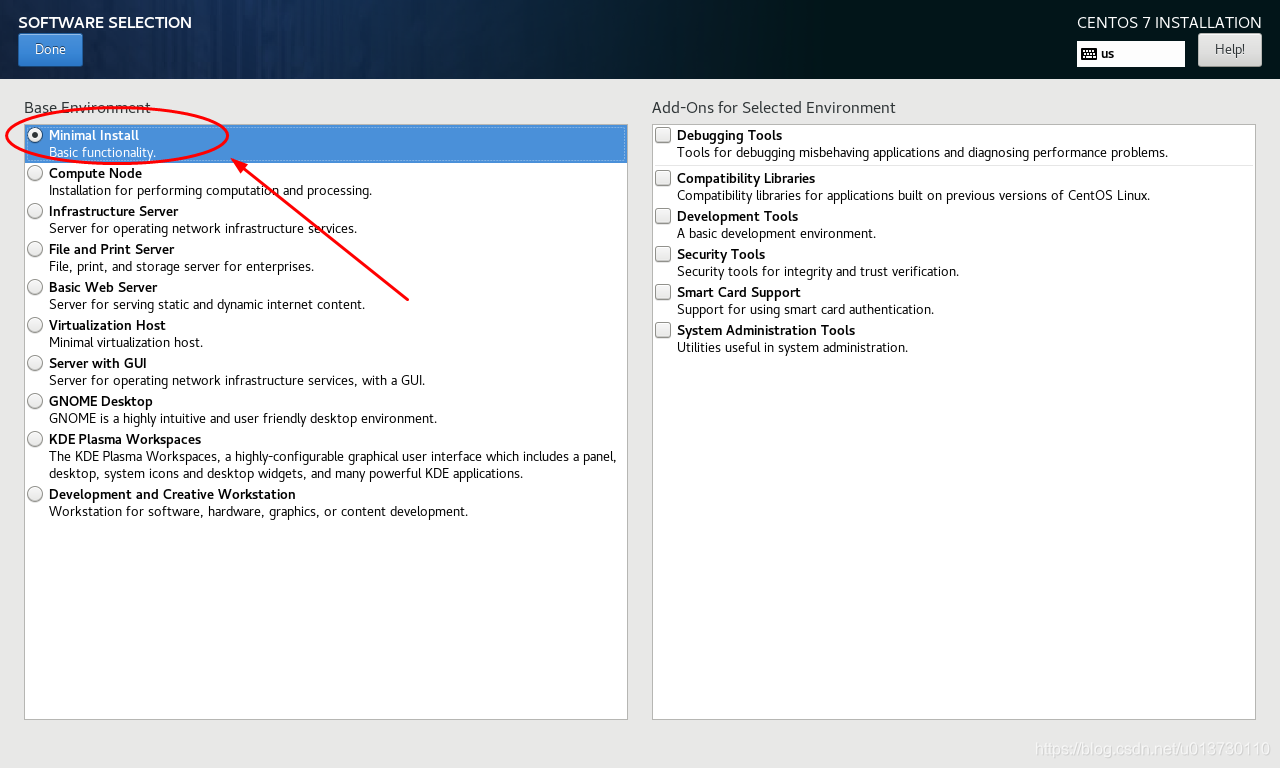
Task: Click the 'File and Print Server' label
Action: pyautogui.click(x=112, y=249)
